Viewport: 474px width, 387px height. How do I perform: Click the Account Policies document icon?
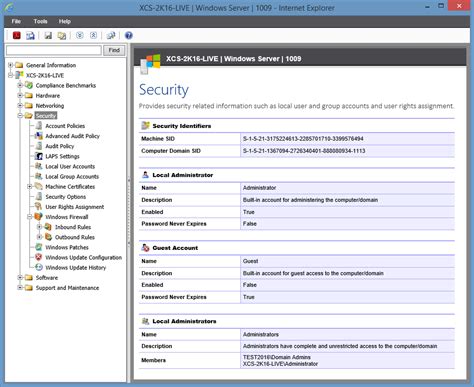[x=39, y=126]
